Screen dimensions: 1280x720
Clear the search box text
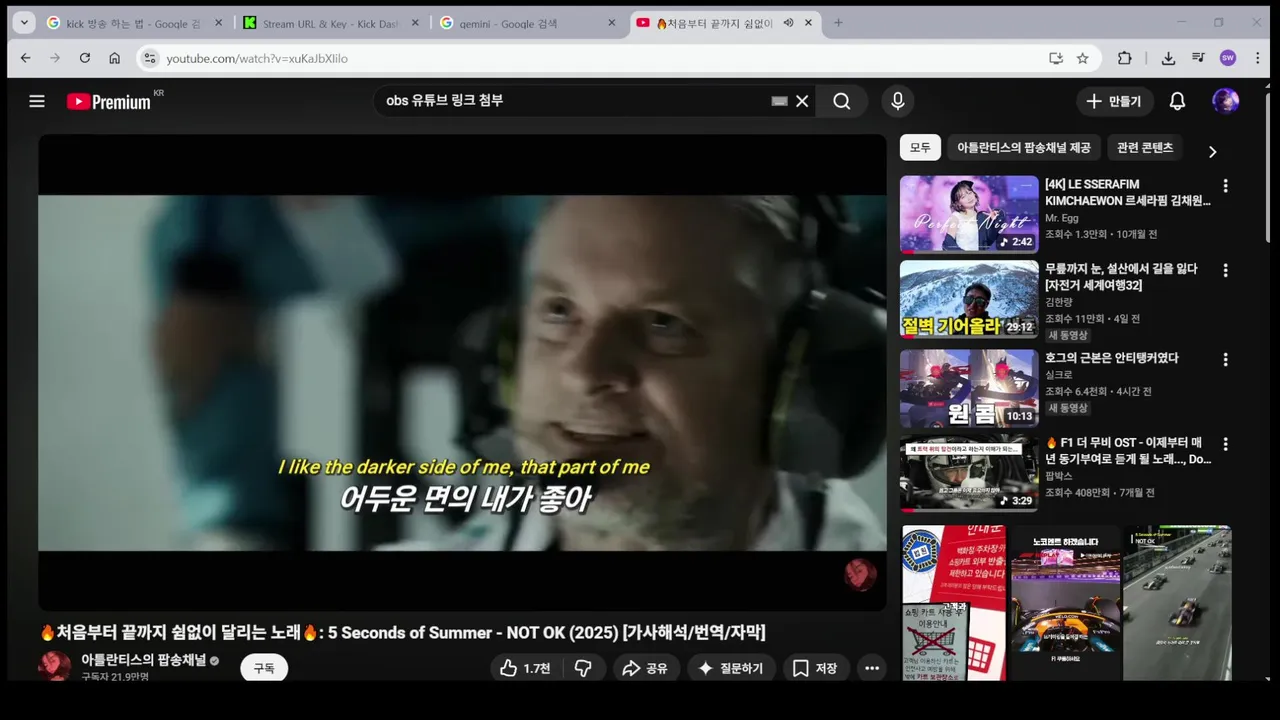[802, 101]
